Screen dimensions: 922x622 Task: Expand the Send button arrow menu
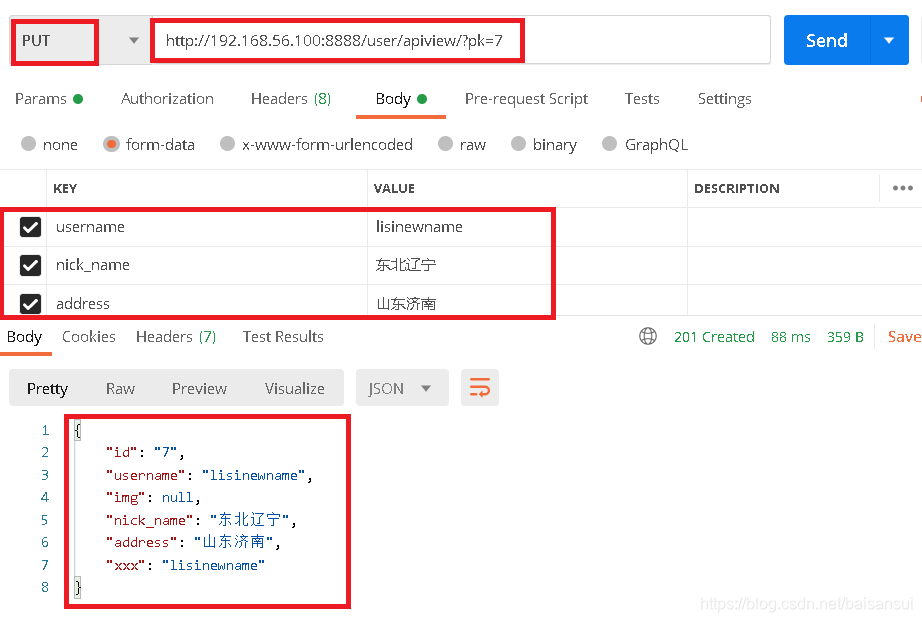tap(889, 41)
